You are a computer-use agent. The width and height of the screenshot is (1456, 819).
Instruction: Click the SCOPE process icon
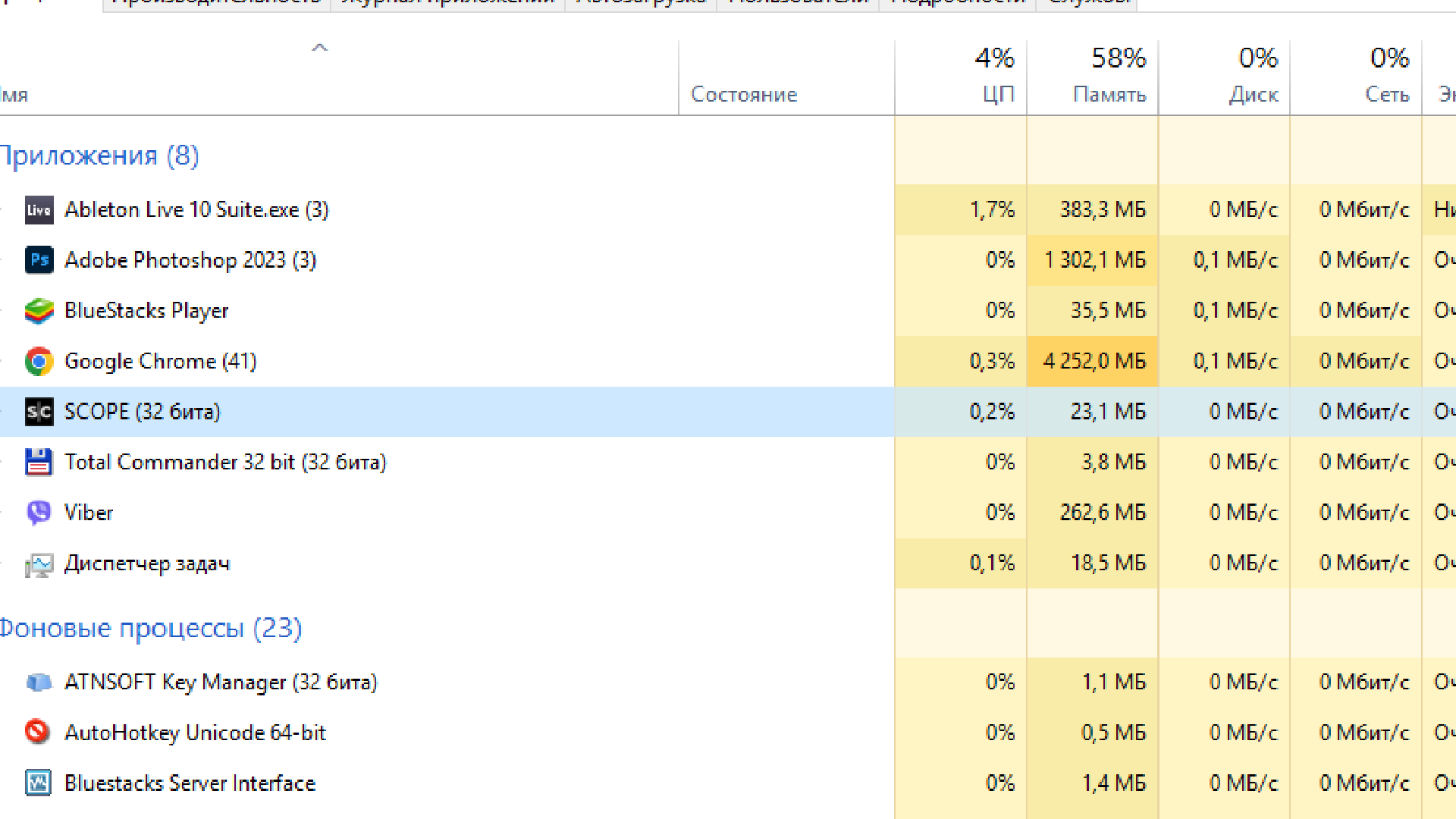pos(39,412)
